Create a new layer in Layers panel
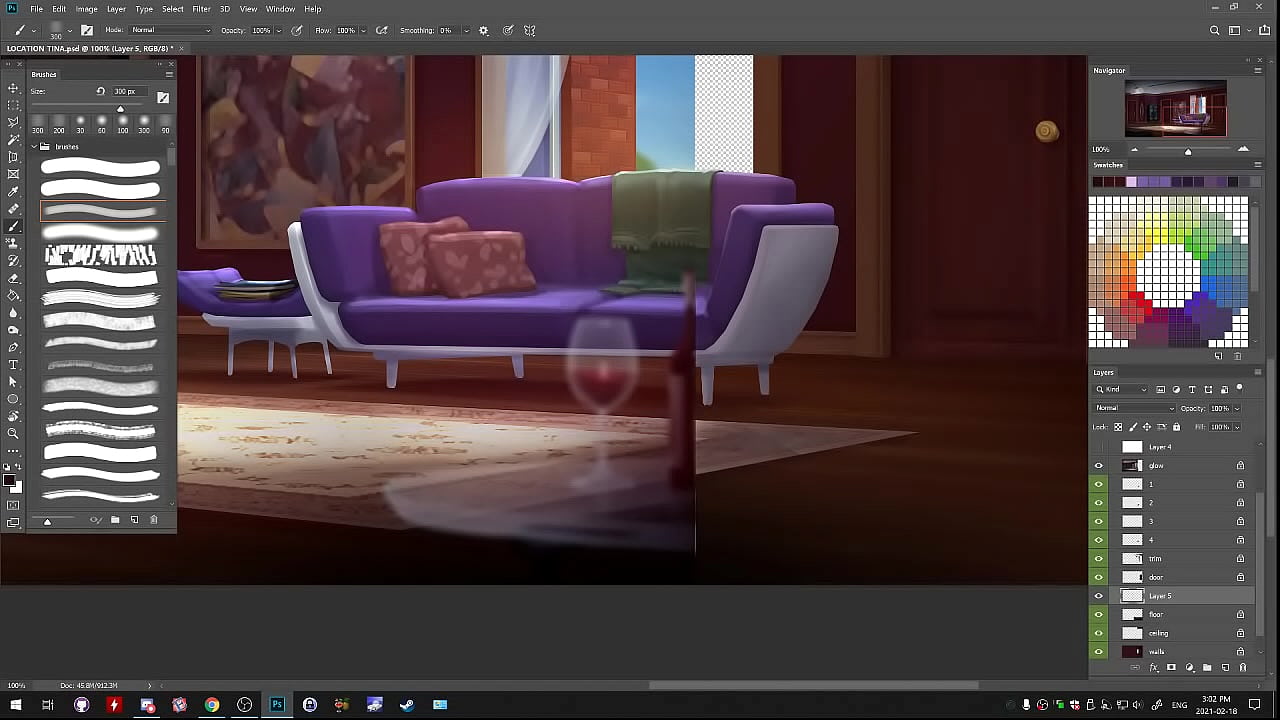The height and width of the screenshot is (720, 1280). [x=1225, y=668]
